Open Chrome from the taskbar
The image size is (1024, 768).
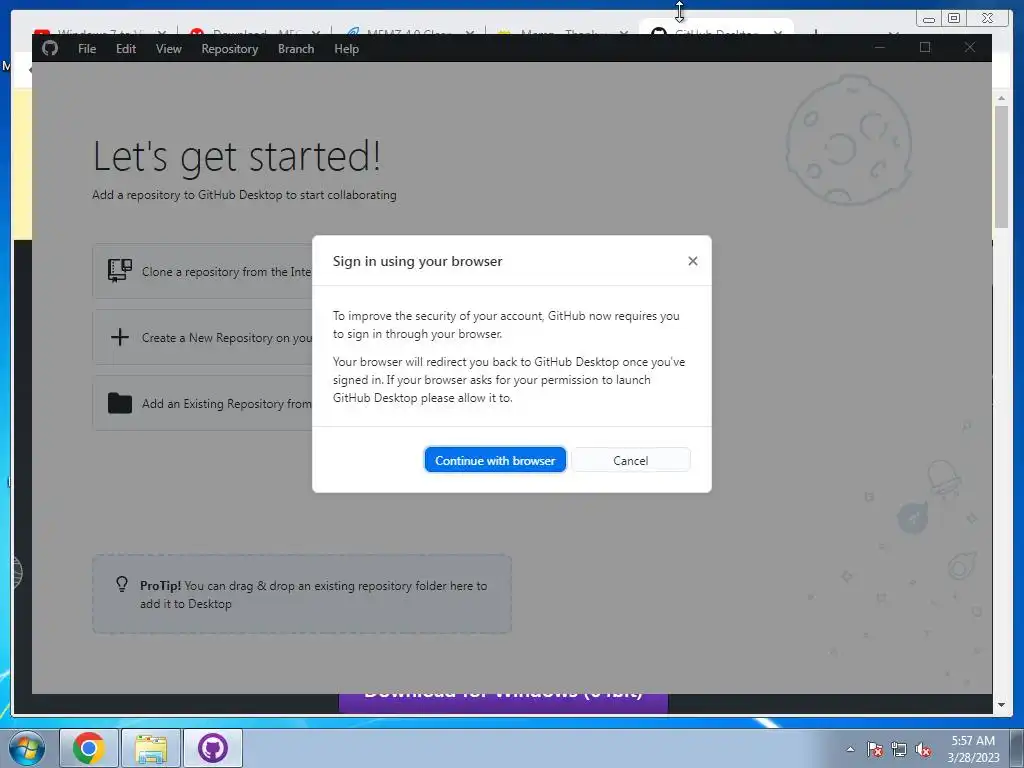click(x=89, y=748)
